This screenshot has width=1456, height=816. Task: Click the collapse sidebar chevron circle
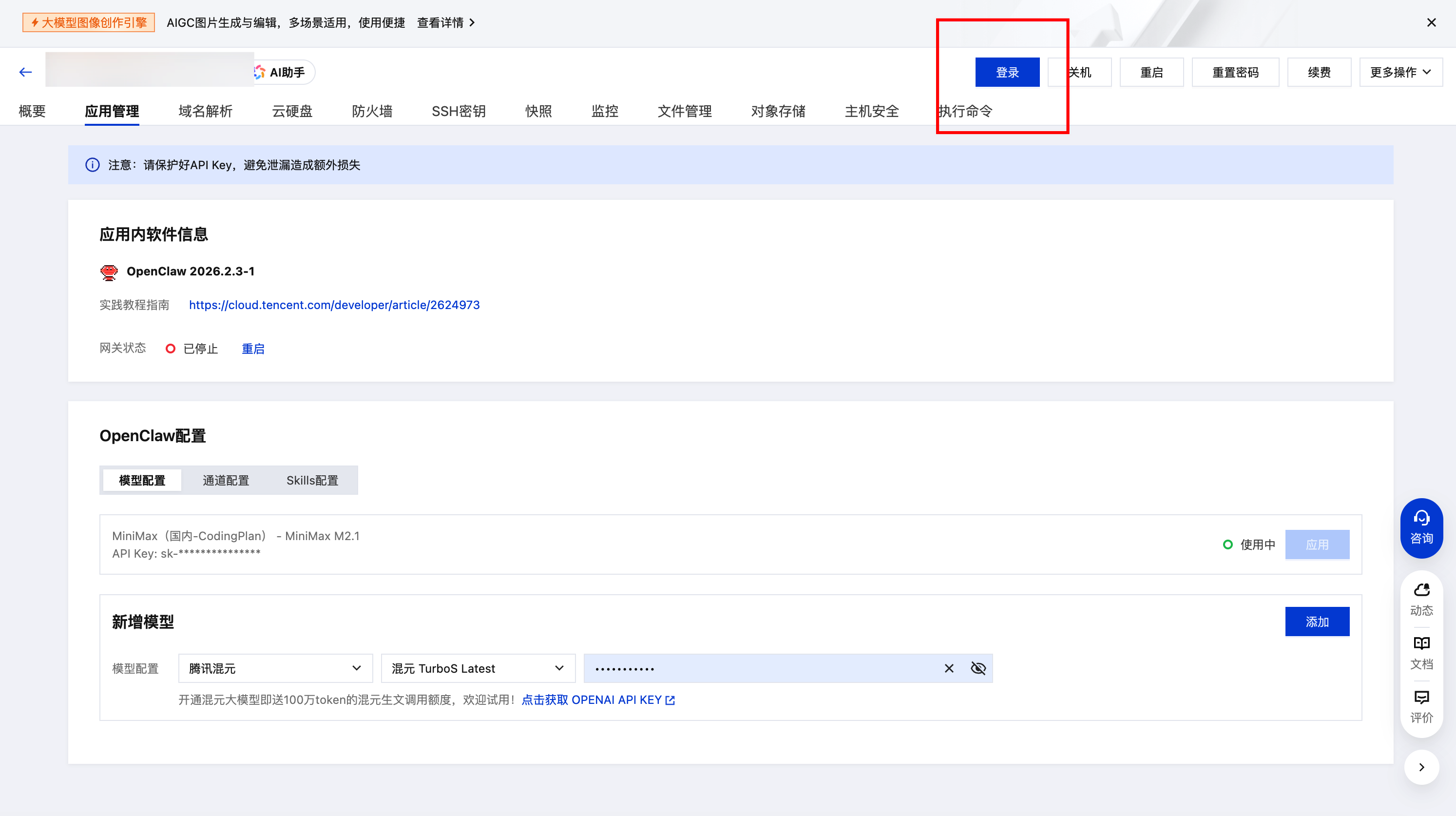click(1421, 767)
